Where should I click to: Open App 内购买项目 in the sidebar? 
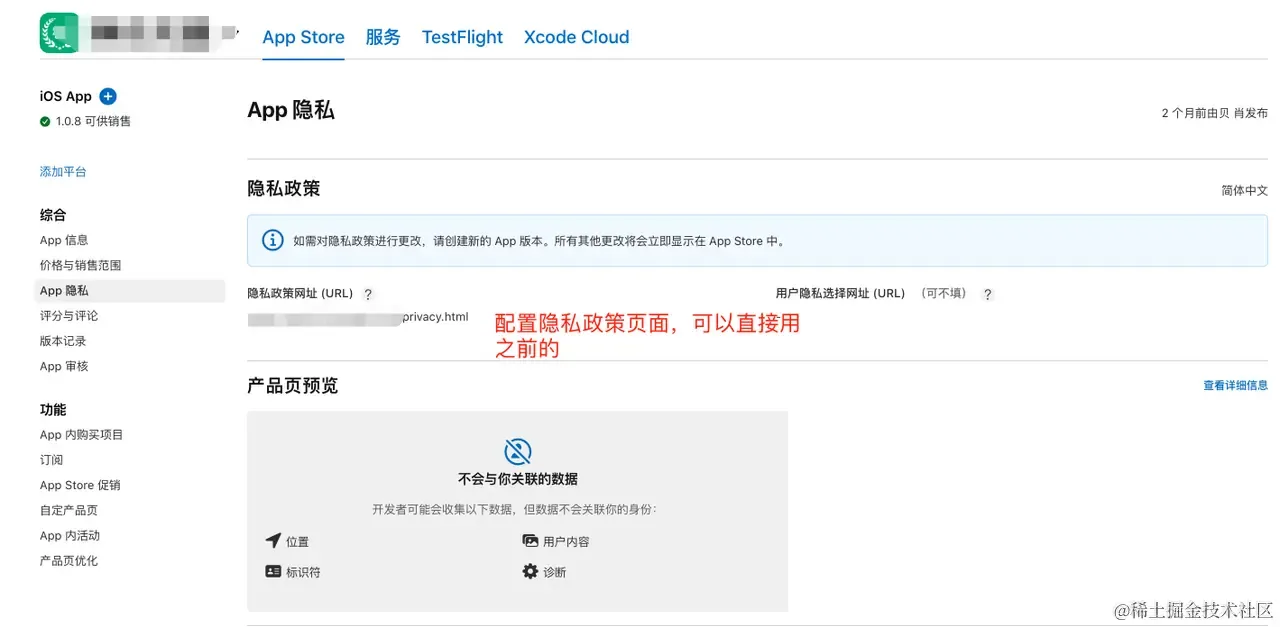tap(81, 435)
